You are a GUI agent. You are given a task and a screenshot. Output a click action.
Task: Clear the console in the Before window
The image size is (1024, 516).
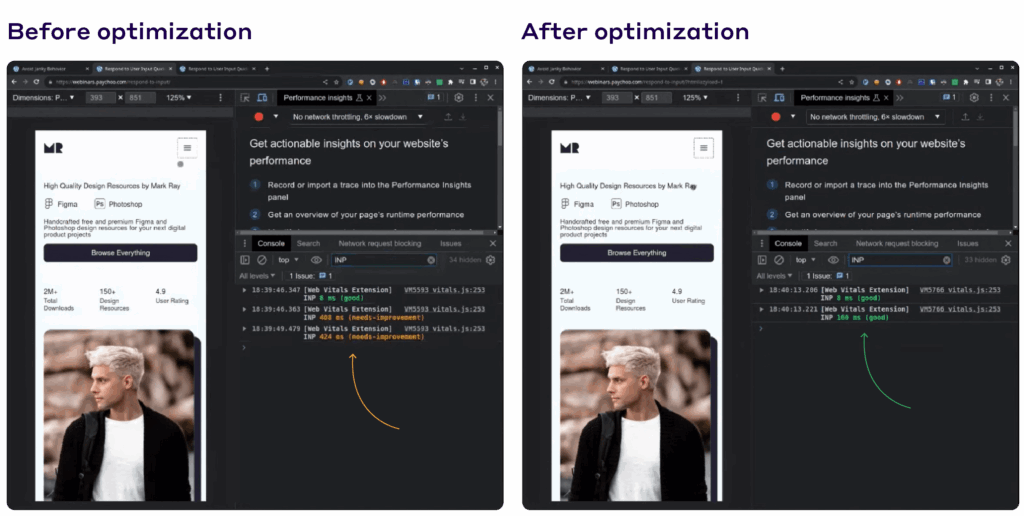click(x=262, y=260)
